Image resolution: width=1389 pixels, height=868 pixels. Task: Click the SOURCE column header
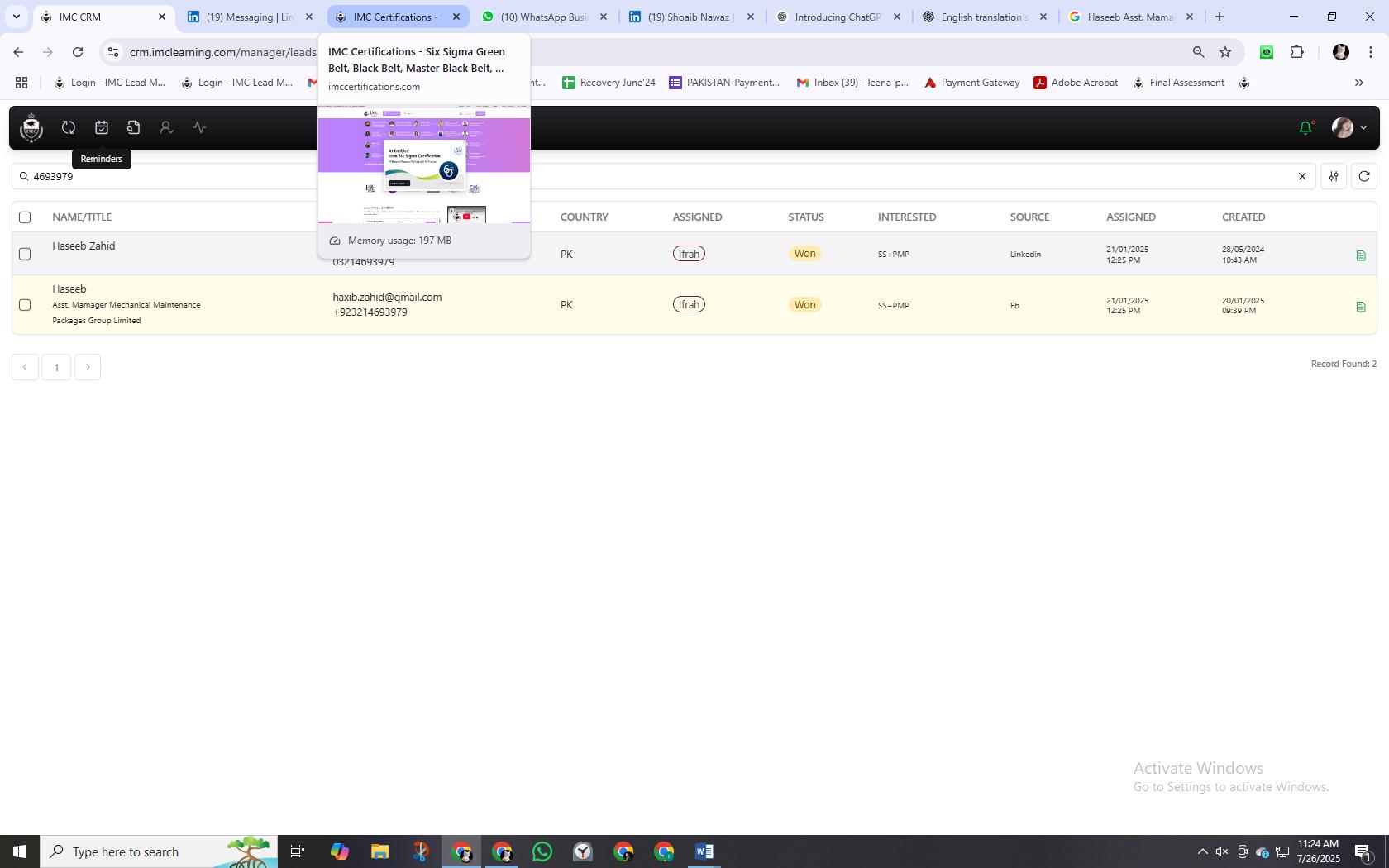point(1029,217)
